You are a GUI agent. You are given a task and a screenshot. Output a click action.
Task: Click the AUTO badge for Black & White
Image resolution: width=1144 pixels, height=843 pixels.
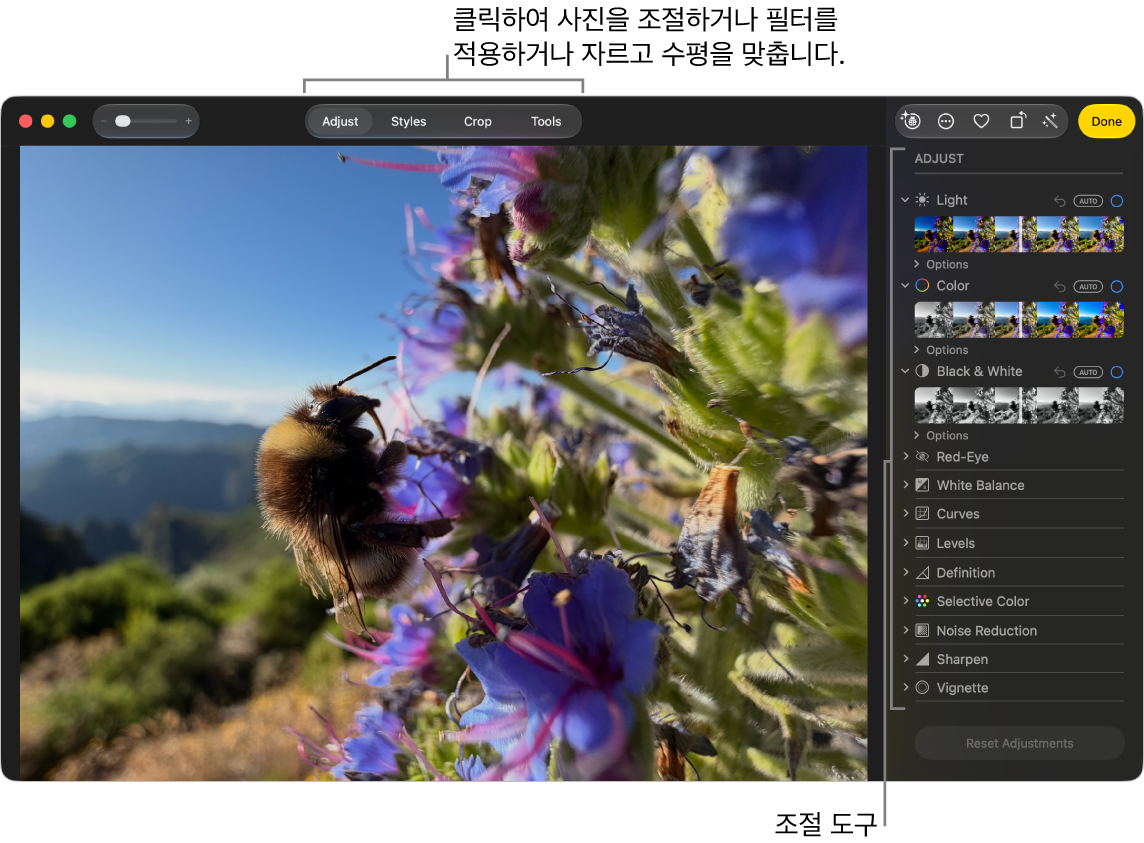click(x=1088, y=372)
